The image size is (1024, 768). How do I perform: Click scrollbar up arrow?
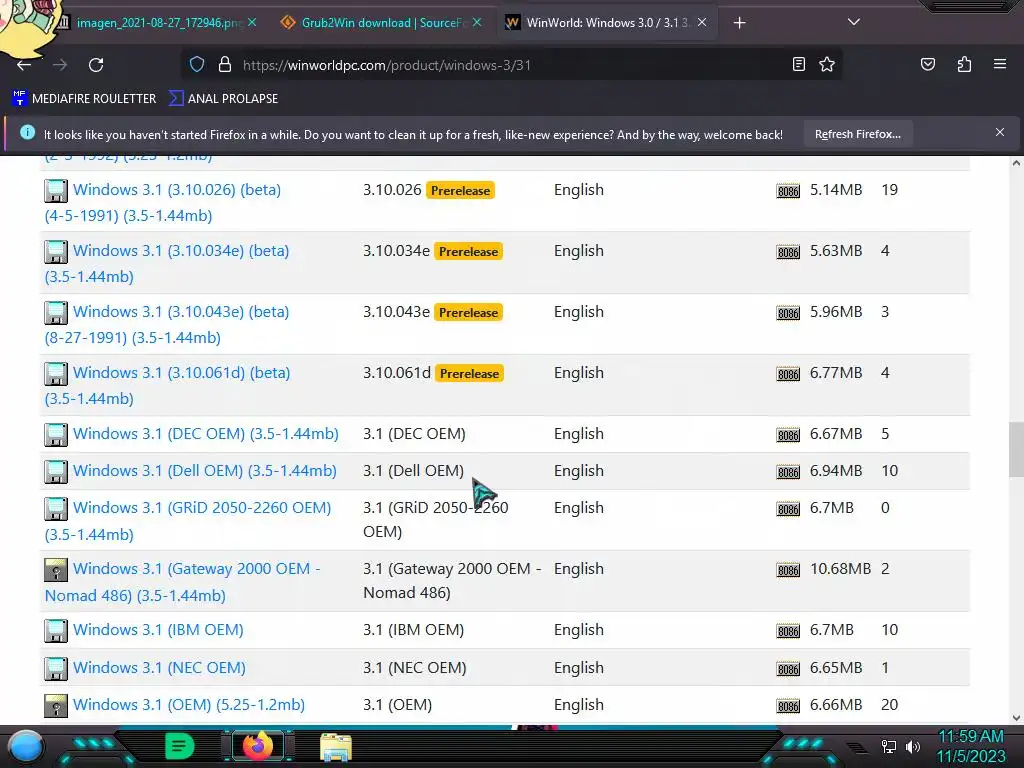(1016, 163)
